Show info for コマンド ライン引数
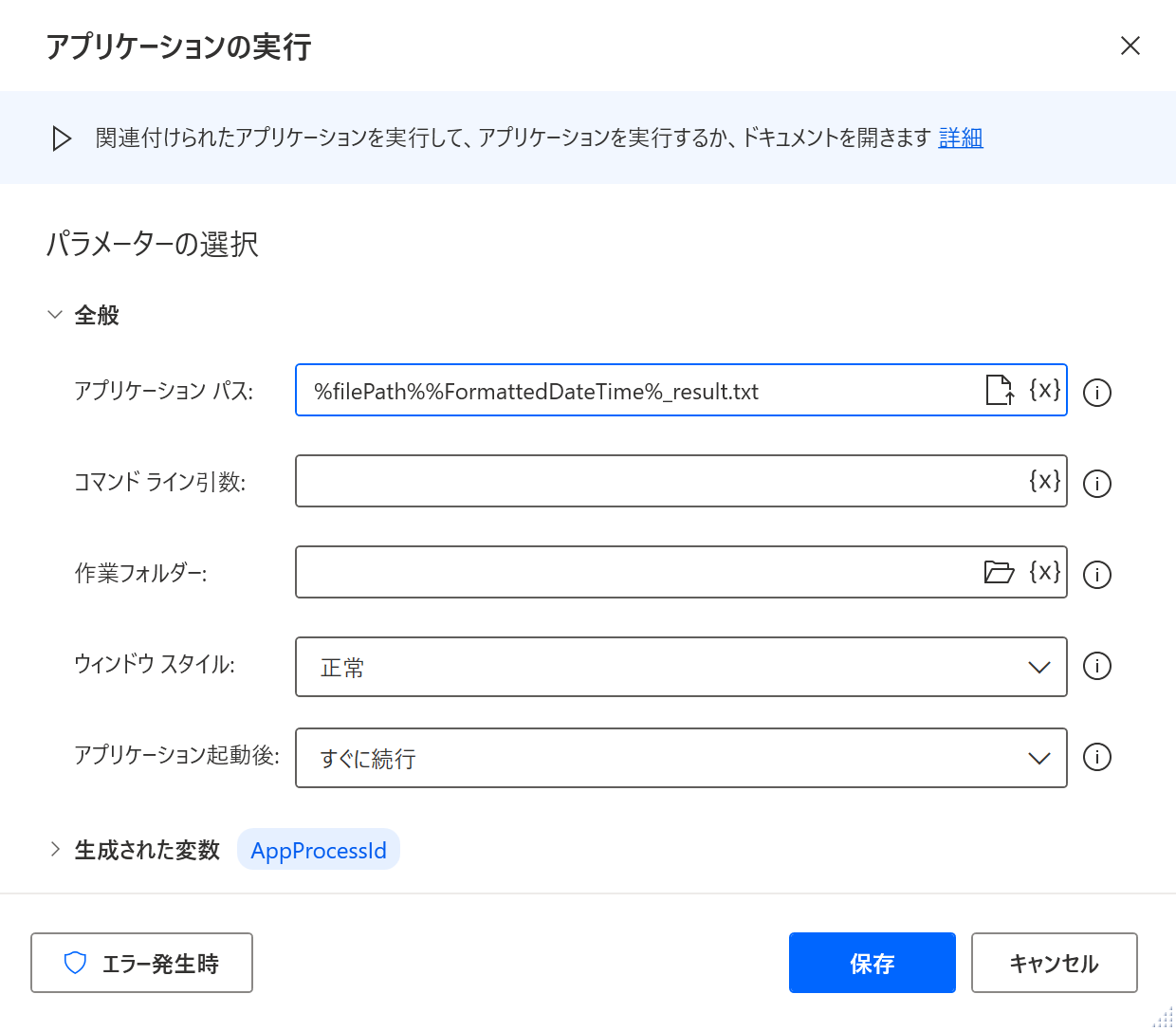 [1097, 484]
